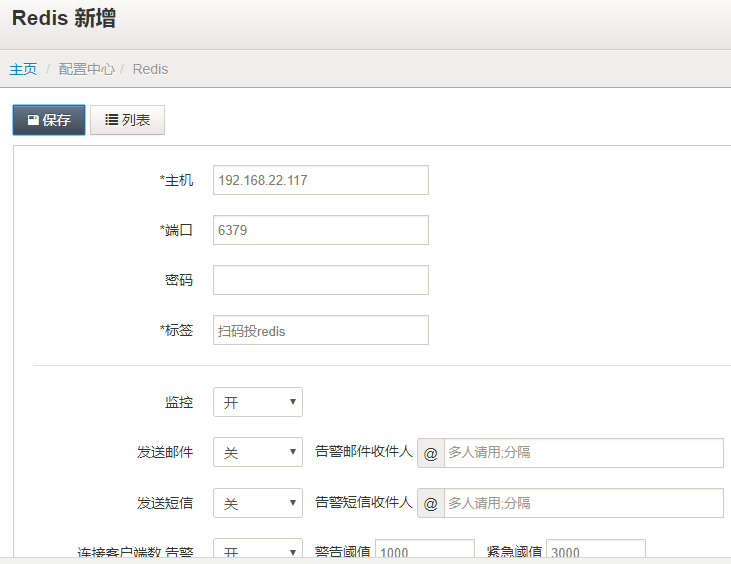This screenshot has width=731, height=564.
Task: Click the Redis breadcrumb item
Action: (x=150, y=69)
